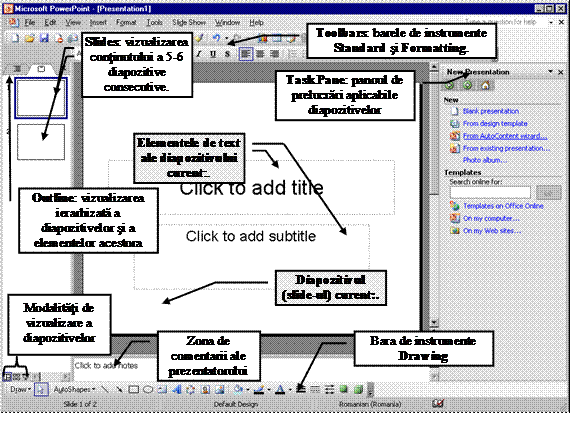This screenshot has height=426, width=572.
Task: Open the Insert menu
Action: pyautogui.click(x=98, y=23)
